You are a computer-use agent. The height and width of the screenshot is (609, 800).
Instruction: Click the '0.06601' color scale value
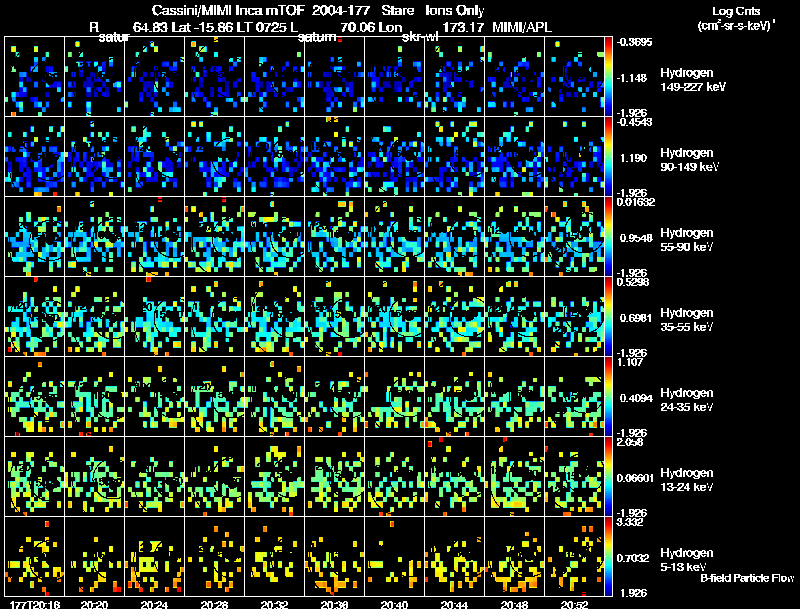click(635, 478)
